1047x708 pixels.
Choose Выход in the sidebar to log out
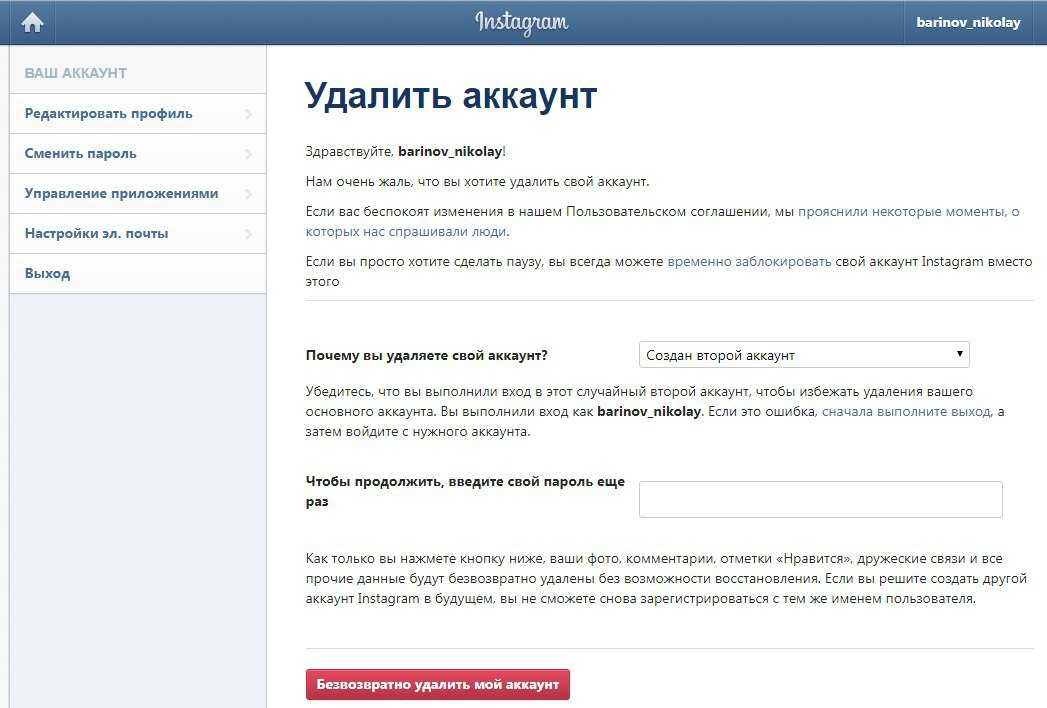[138, 274]
